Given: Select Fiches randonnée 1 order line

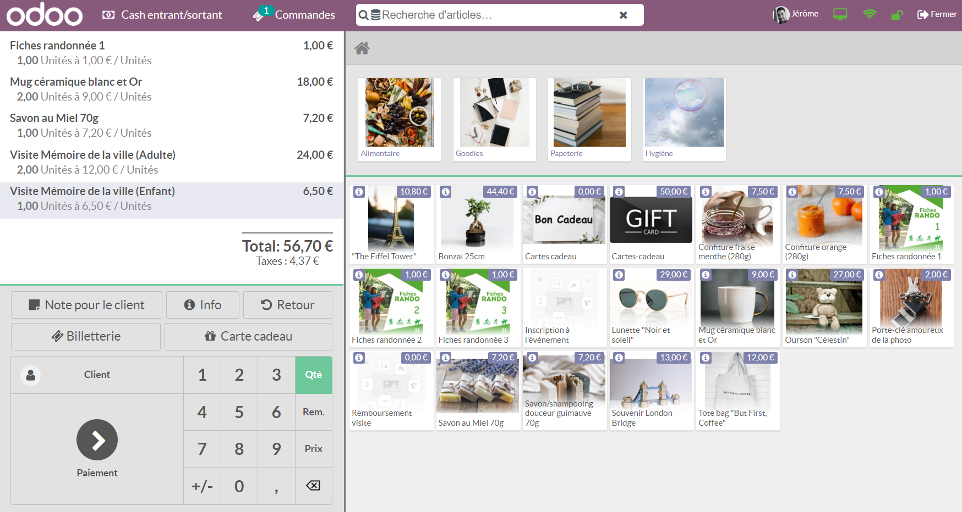Looking at the screenshot, I should (x=172, y=52).
